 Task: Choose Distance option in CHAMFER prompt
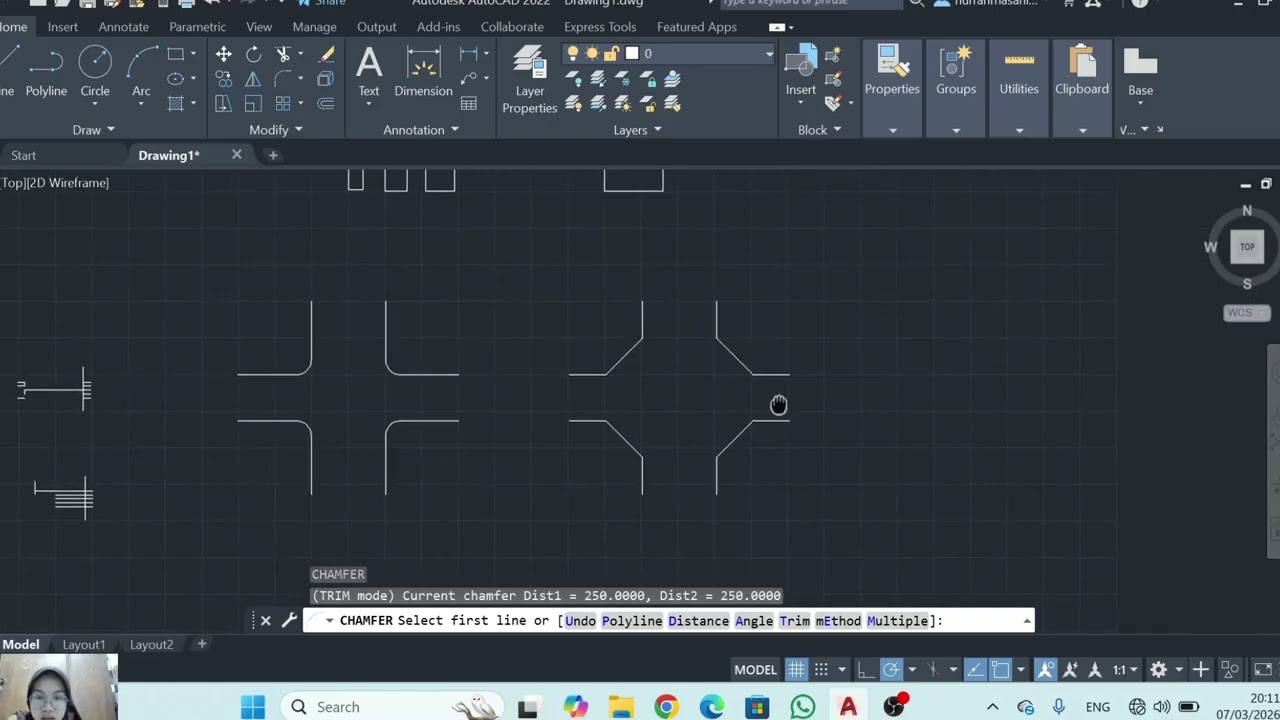pyautogui.click(x=698, y=621)
